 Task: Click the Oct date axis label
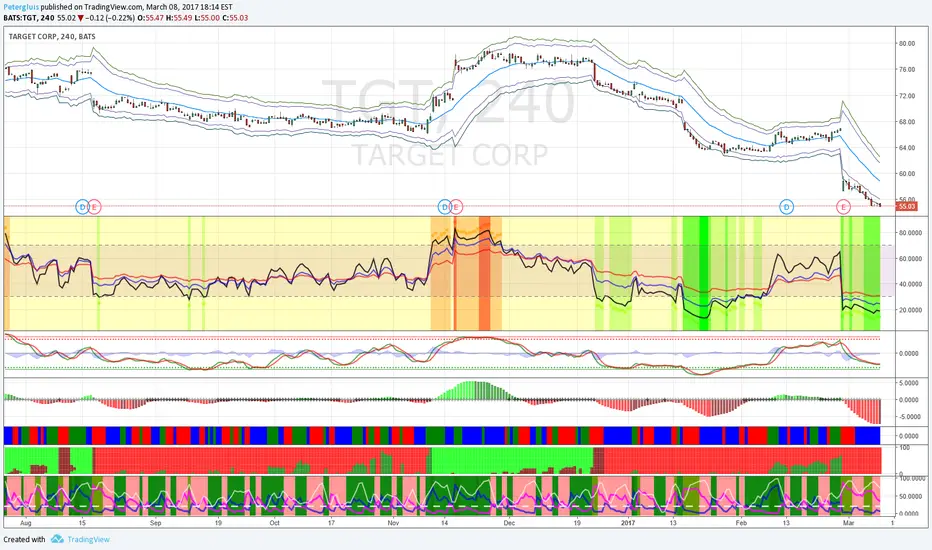(x=274, y=523)
